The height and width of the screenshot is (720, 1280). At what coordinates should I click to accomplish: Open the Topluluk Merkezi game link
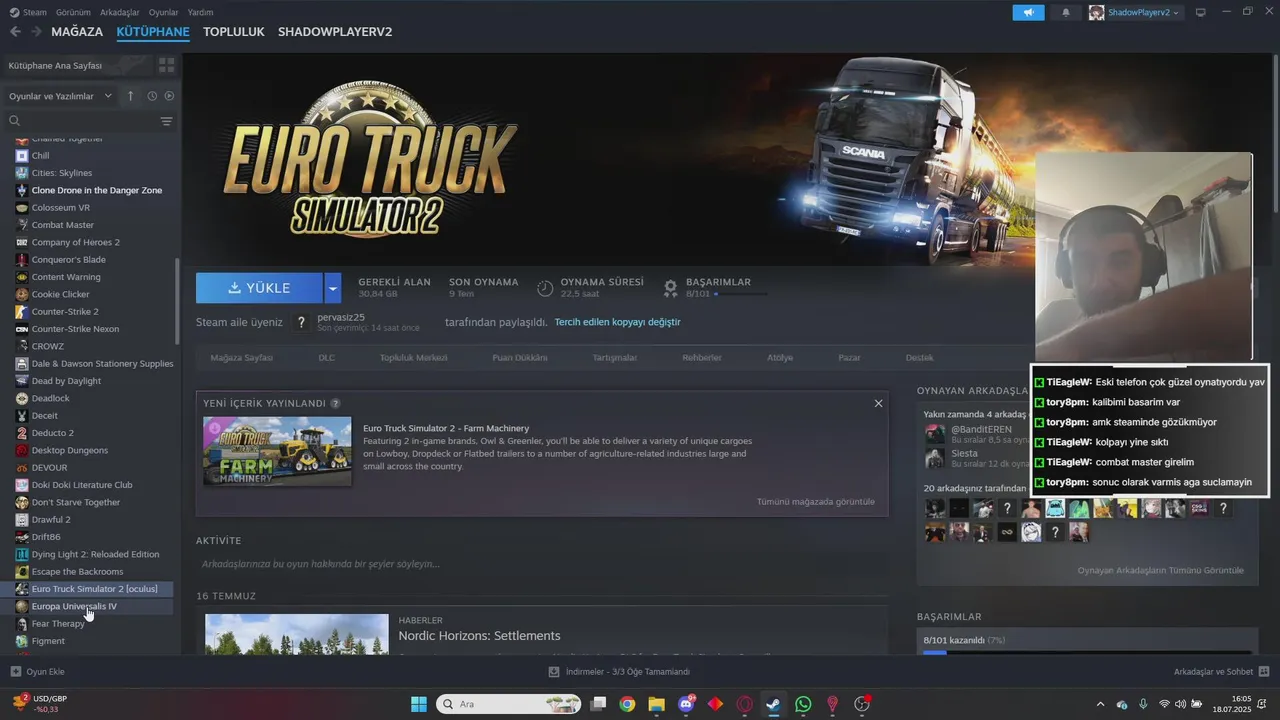[x=413, y=357]
